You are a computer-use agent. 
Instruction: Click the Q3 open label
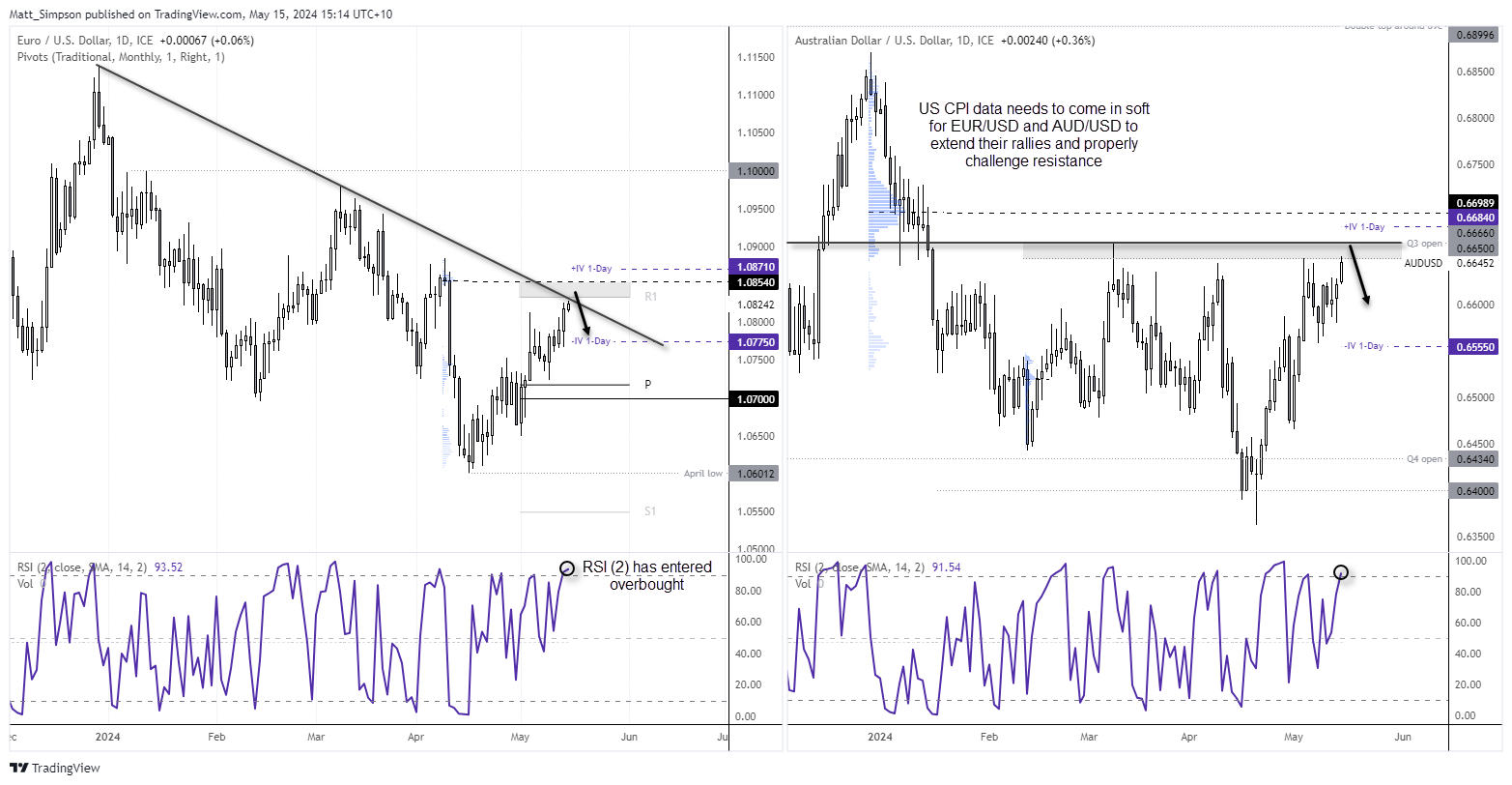(x=1423, y=244)
